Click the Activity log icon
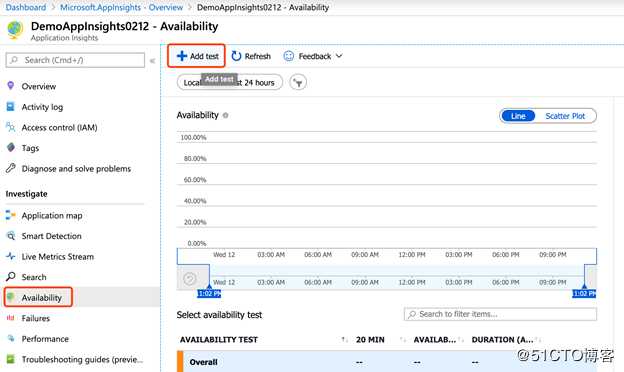Screen dimensions: 624x372 (x=10, y=107)
